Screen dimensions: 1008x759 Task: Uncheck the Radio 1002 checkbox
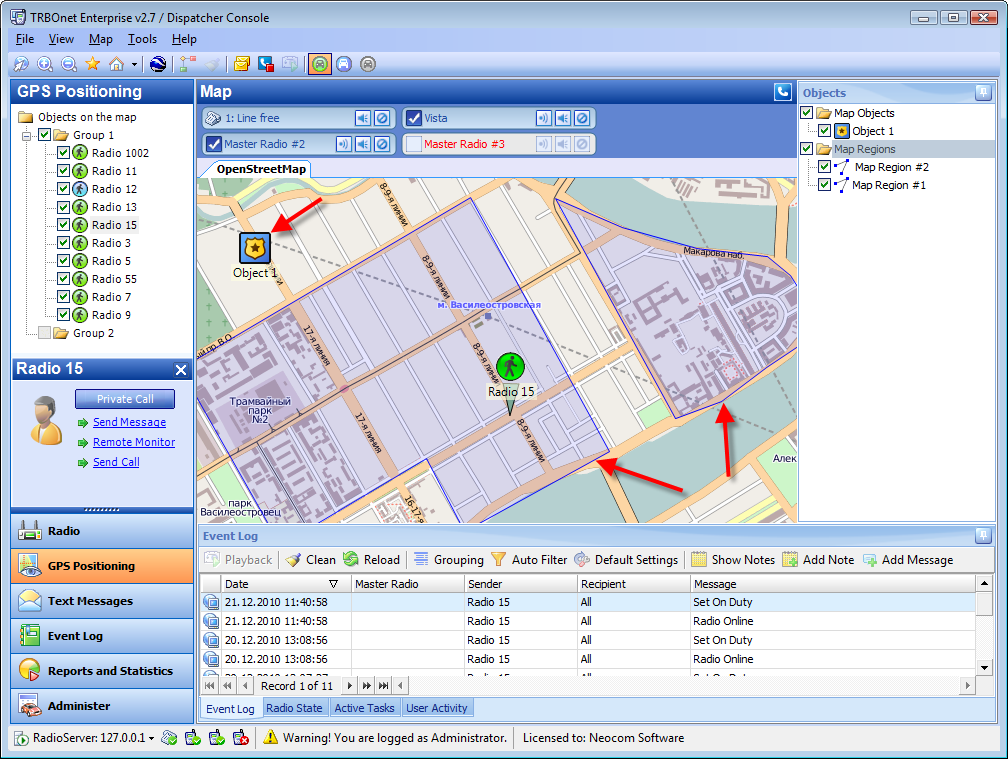[x=63, y=153]
